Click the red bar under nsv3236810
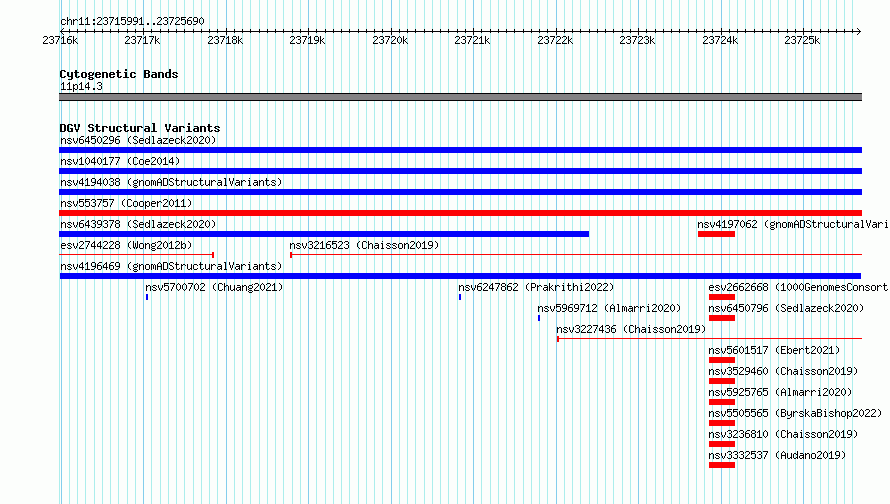The height and width of the screenshot is (504, 890). [722, 444]
